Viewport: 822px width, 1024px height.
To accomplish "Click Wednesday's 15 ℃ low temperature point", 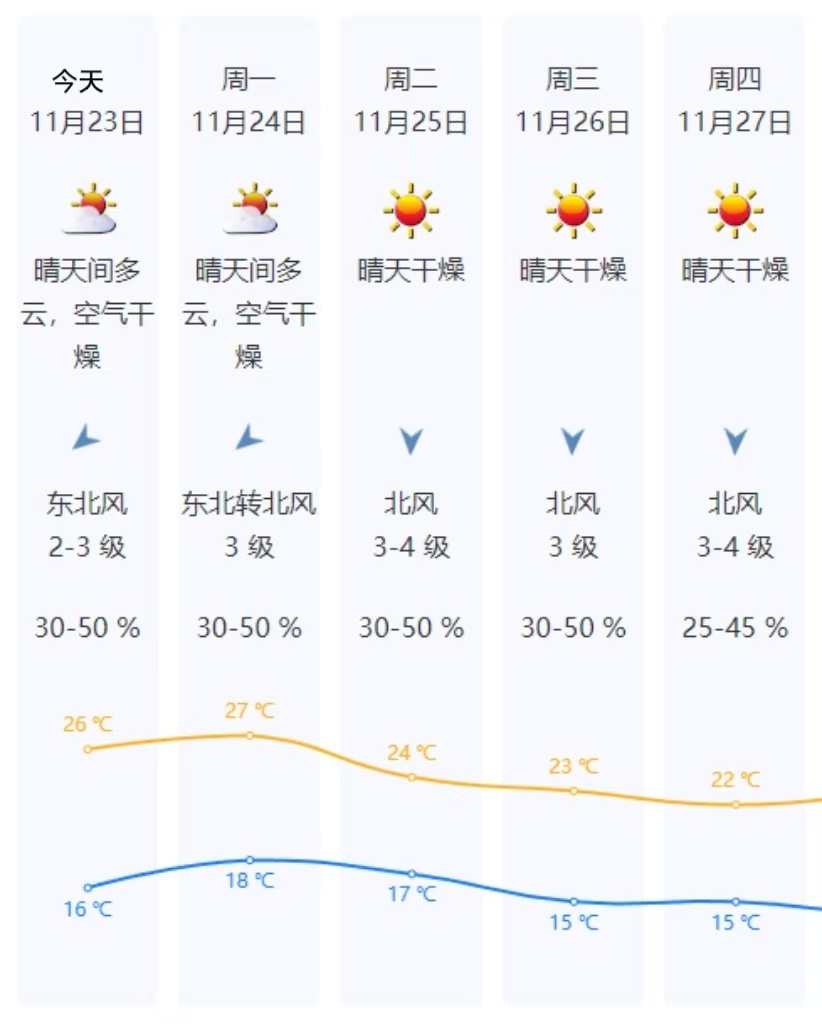I will pyautogui.click(x=574, y=901).
